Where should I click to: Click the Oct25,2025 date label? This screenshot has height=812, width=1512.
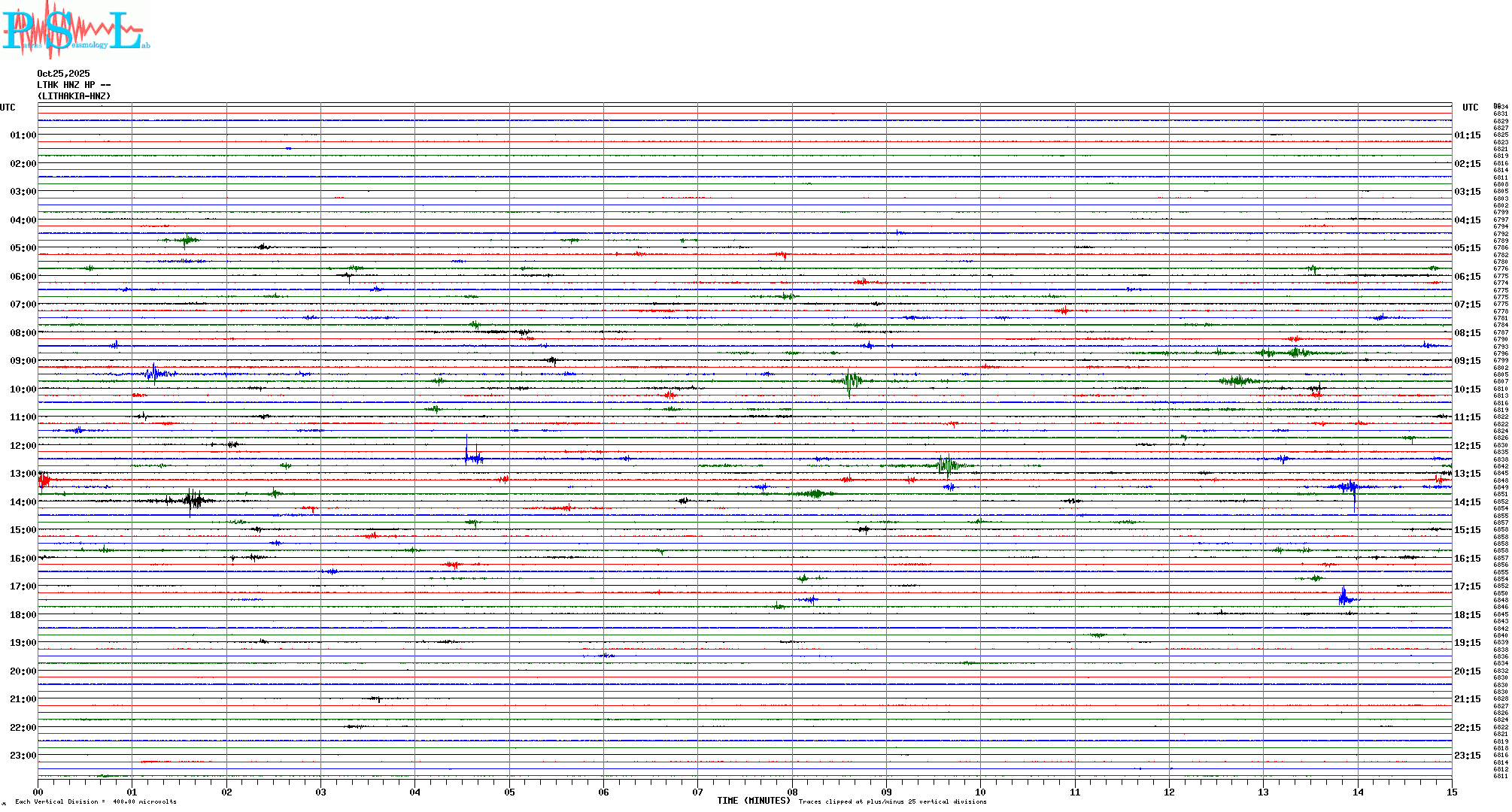click(x=63, y=74)
